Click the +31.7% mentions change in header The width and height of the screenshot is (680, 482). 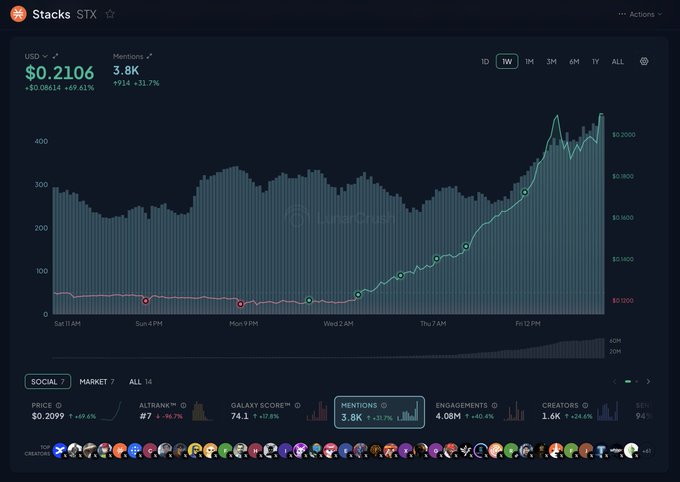tap(146, 83)
